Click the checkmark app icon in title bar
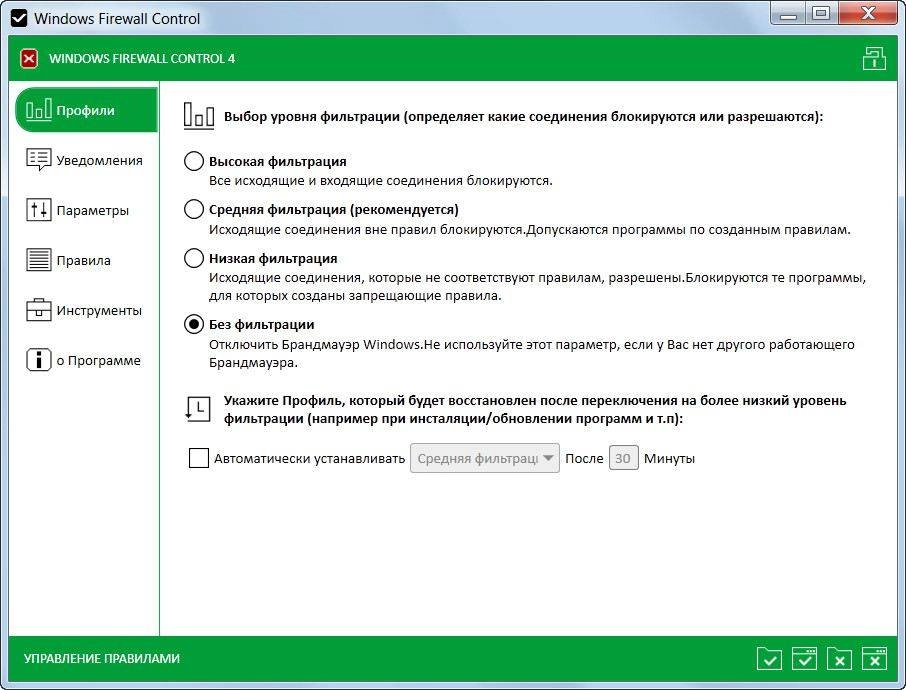 19,18
